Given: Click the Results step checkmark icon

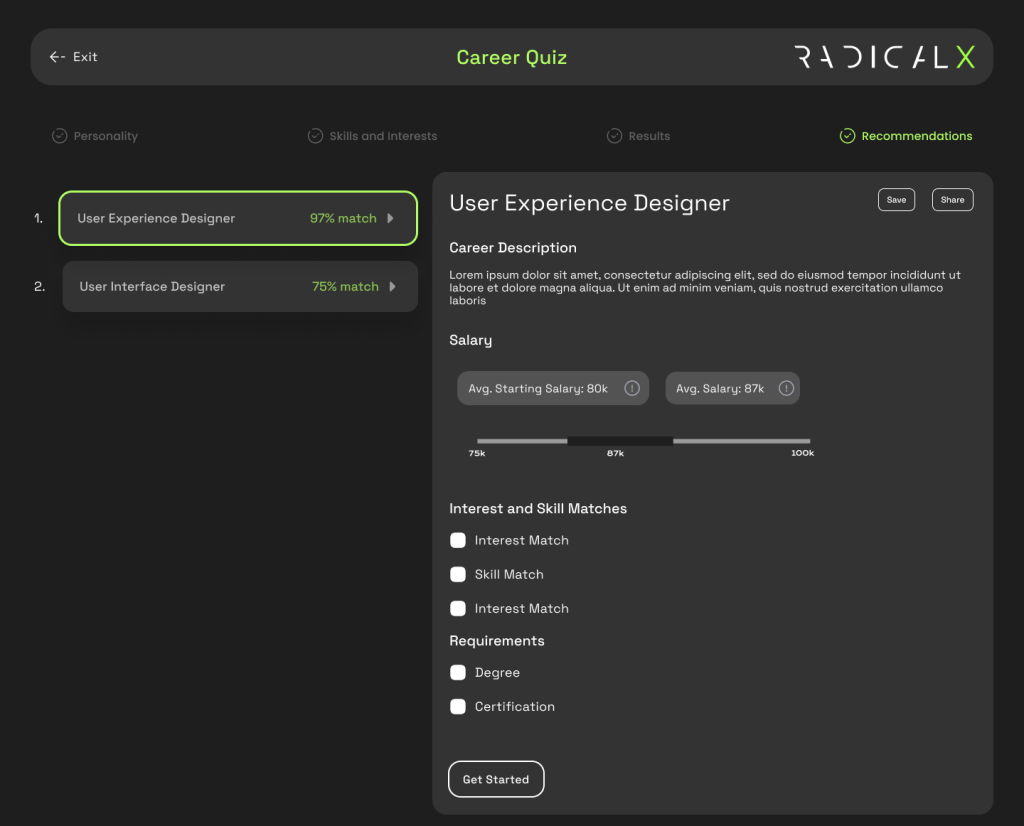Looking at the screenshot, I should click(x=613, y=135).
